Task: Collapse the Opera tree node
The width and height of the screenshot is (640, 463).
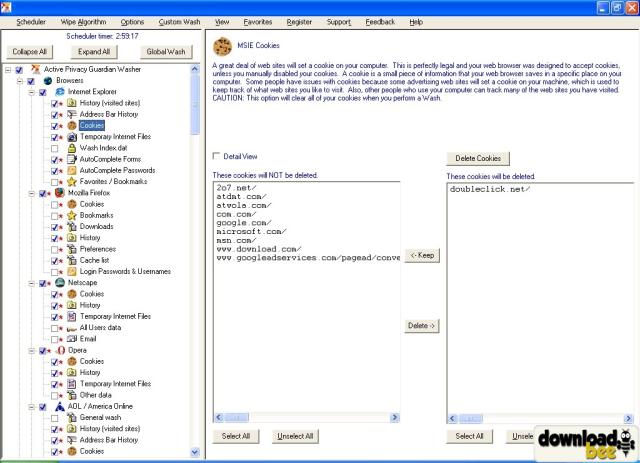Action: coord(31,351)
